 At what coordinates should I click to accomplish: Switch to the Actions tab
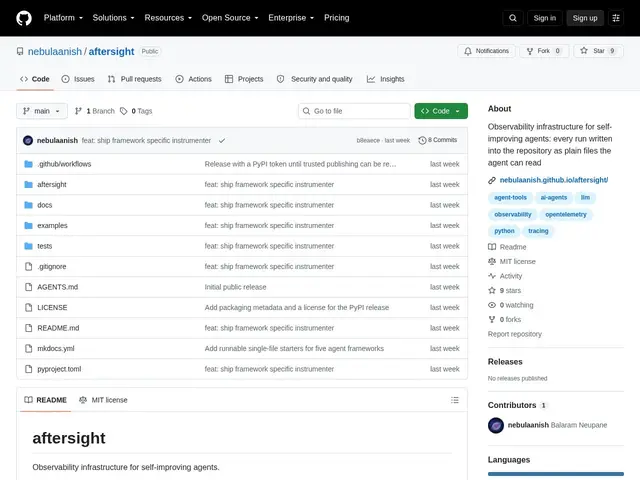coord(193,79)
